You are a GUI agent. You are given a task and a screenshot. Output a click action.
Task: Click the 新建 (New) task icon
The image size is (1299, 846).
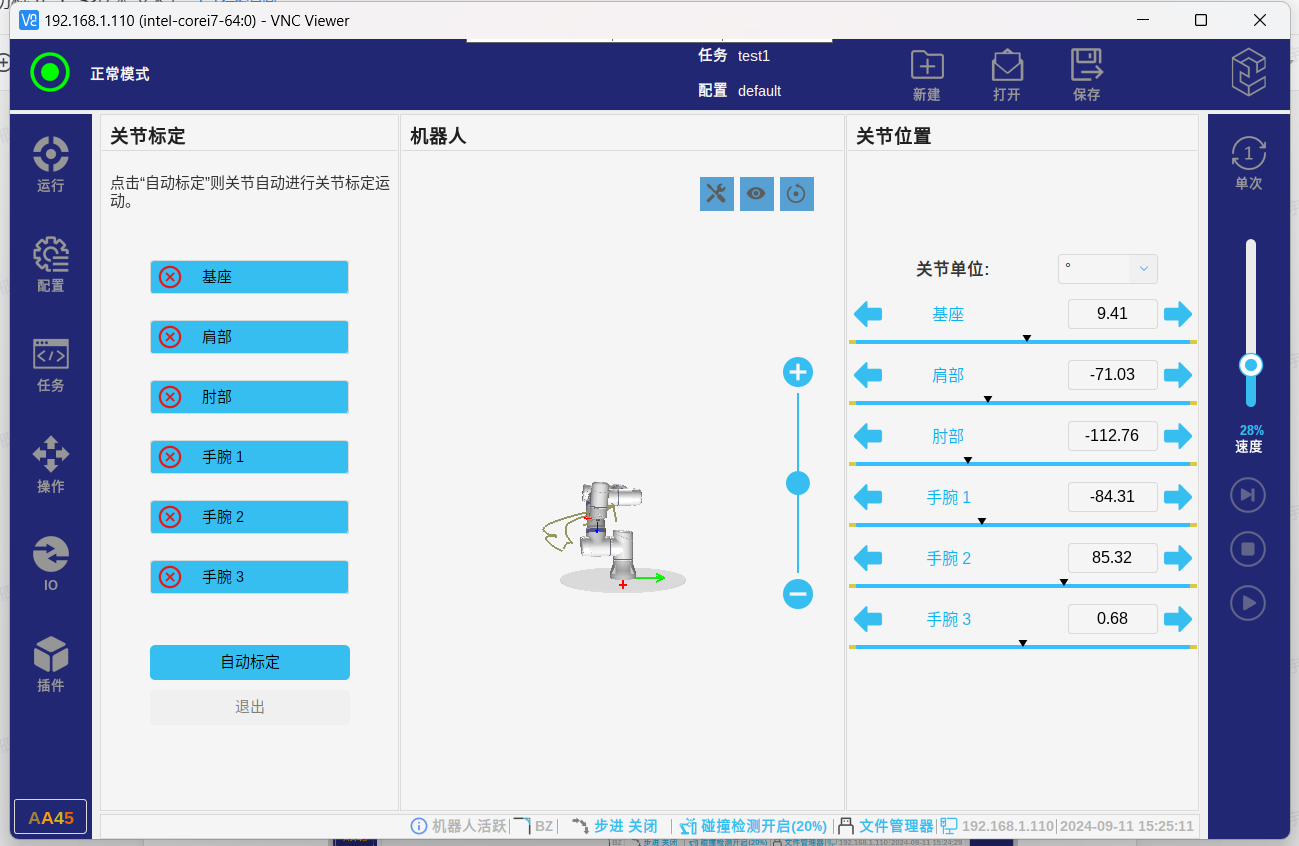click(x=927, y=66)
